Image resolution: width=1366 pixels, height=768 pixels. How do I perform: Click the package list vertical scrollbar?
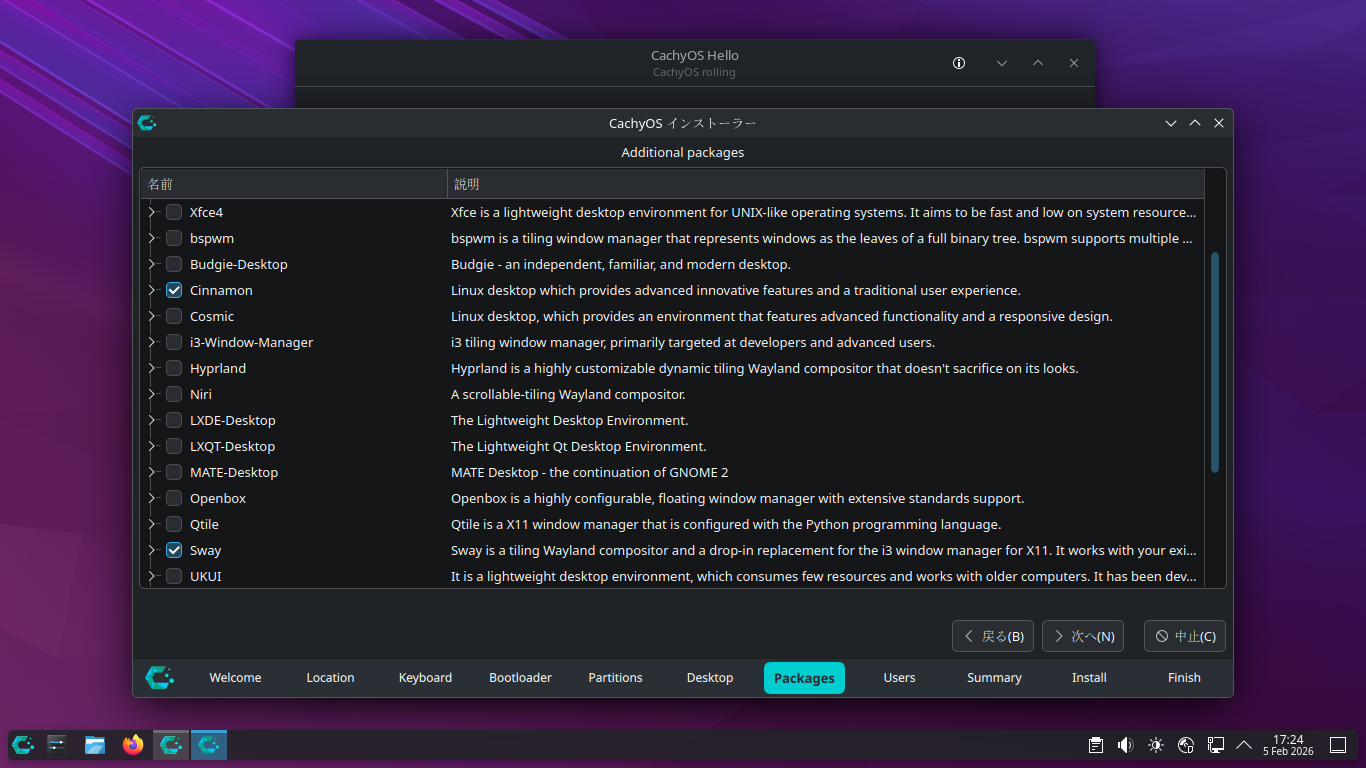pos(1215,362)
